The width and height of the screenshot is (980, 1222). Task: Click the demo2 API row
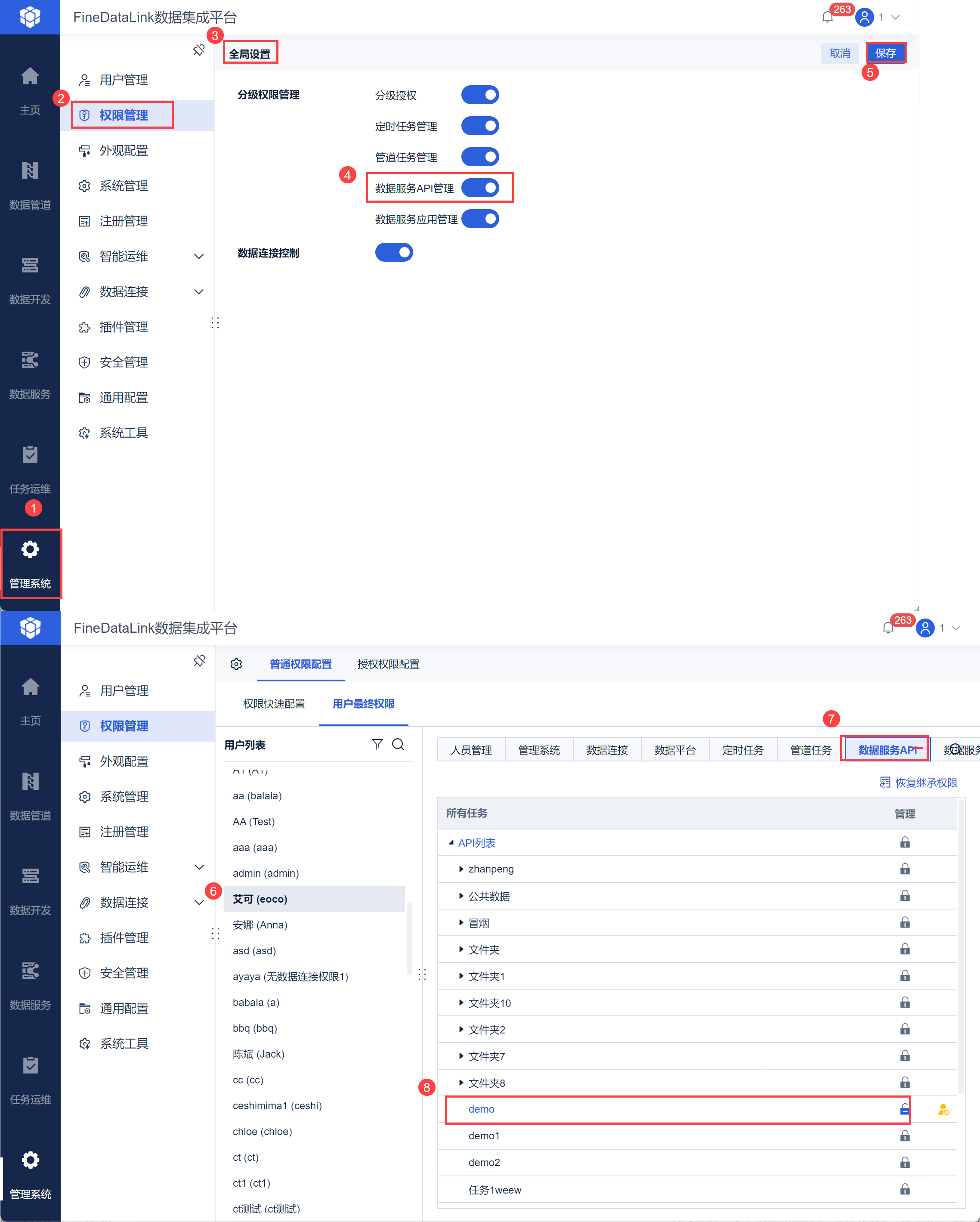697,1163
